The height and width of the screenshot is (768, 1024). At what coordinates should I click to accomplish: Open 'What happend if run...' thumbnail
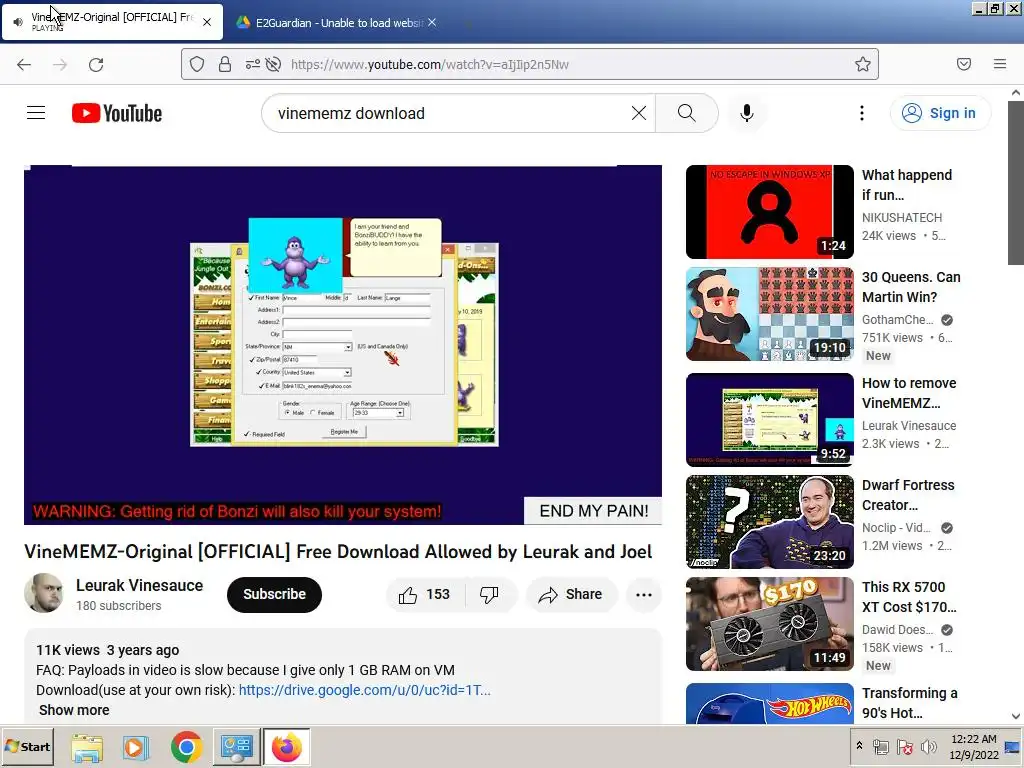click(x=769, y=212)
